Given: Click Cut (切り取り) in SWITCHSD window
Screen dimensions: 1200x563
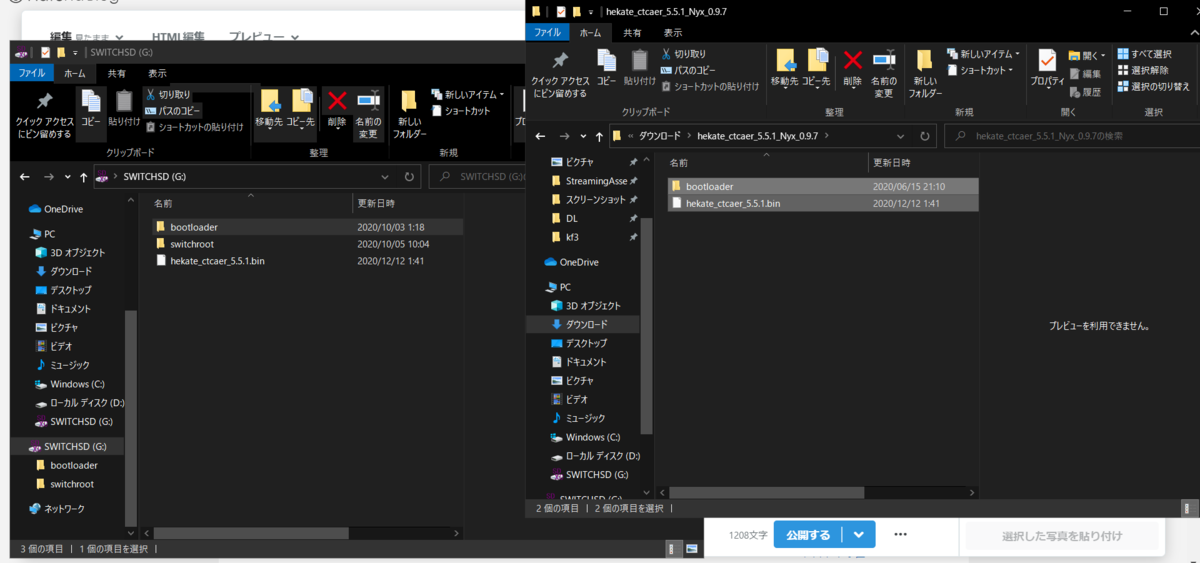Looking at the screenshot, I should (x=167, y=94).
